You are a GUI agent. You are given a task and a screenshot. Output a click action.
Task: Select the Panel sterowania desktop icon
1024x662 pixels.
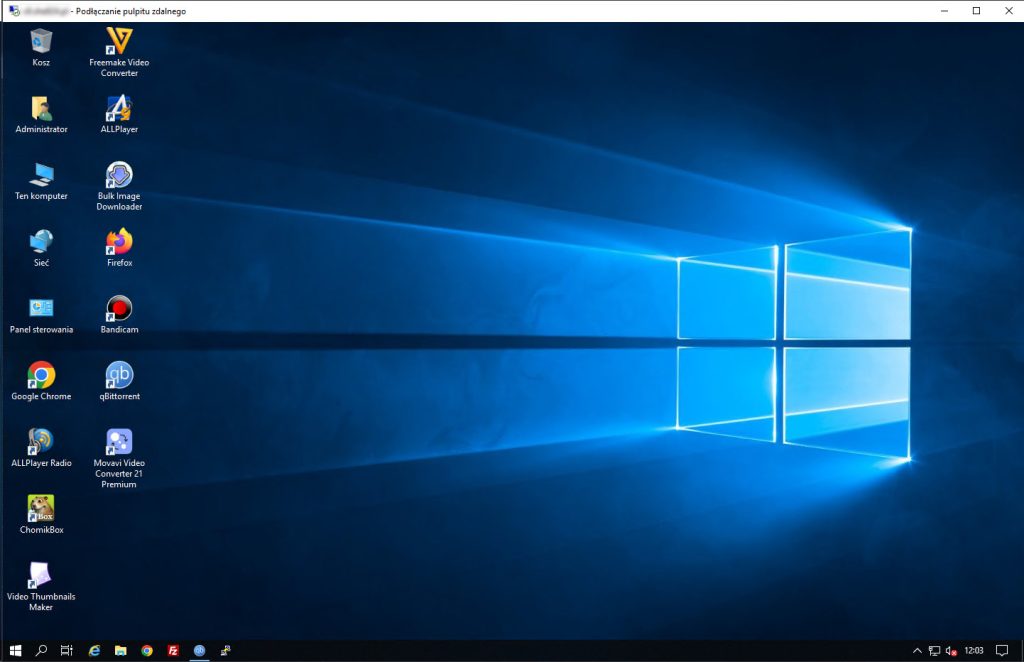(41, 309)
